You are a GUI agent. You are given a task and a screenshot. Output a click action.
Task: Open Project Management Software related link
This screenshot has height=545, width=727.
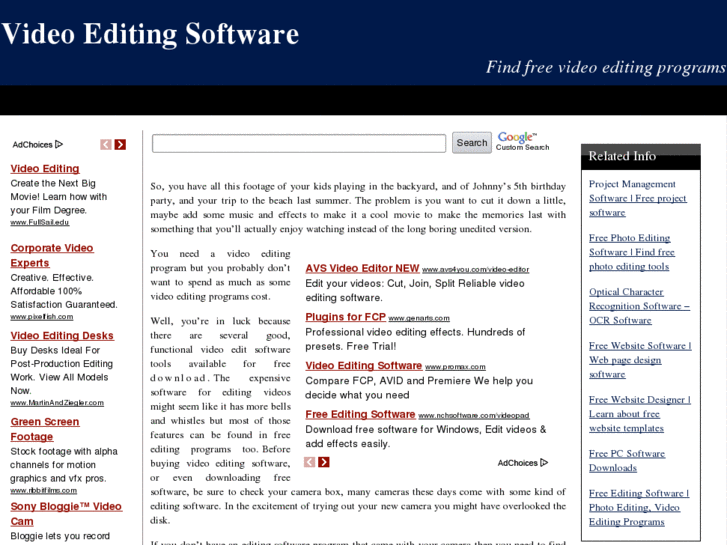[638, 198]
